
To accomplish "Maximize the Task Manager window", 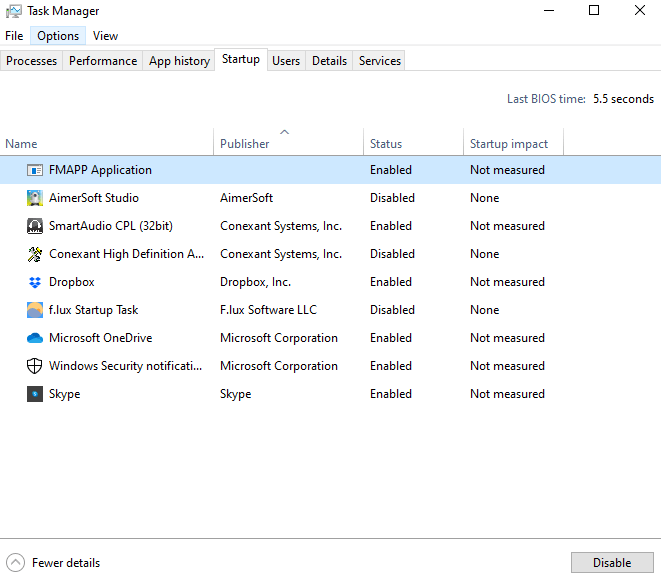I will click(594, 10).
